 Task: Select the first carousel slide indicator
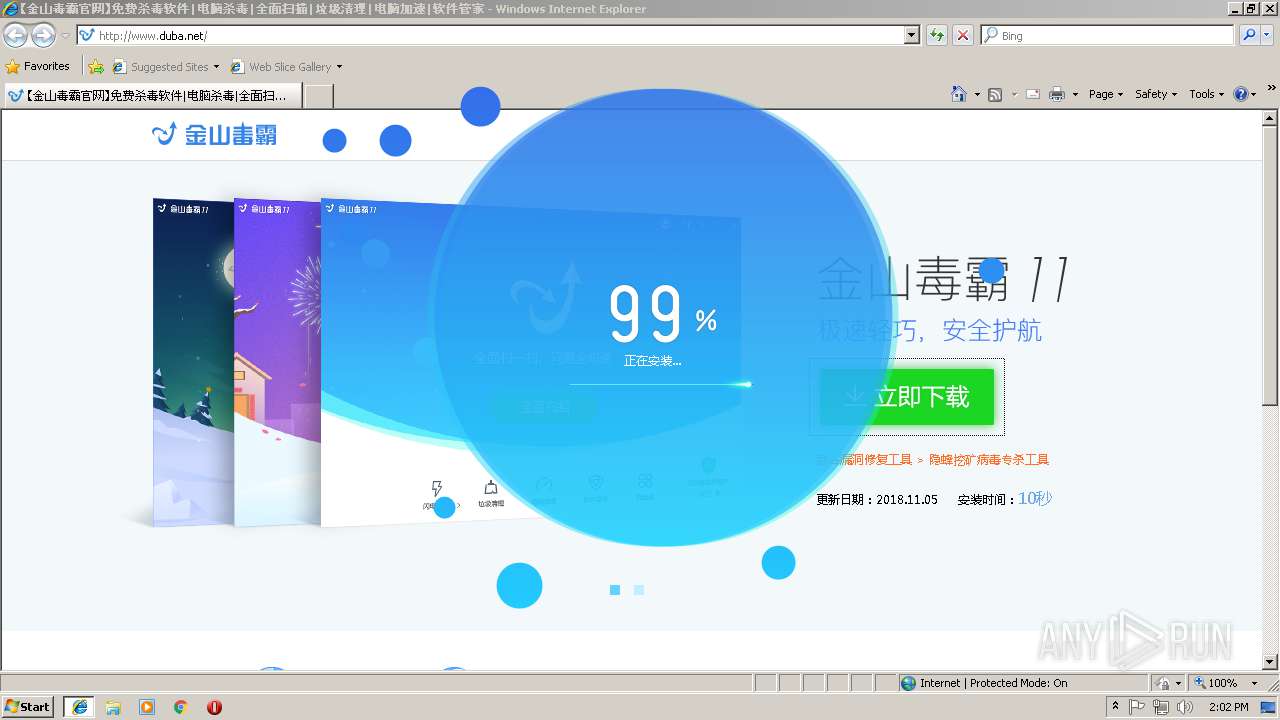tap(615, 590)
